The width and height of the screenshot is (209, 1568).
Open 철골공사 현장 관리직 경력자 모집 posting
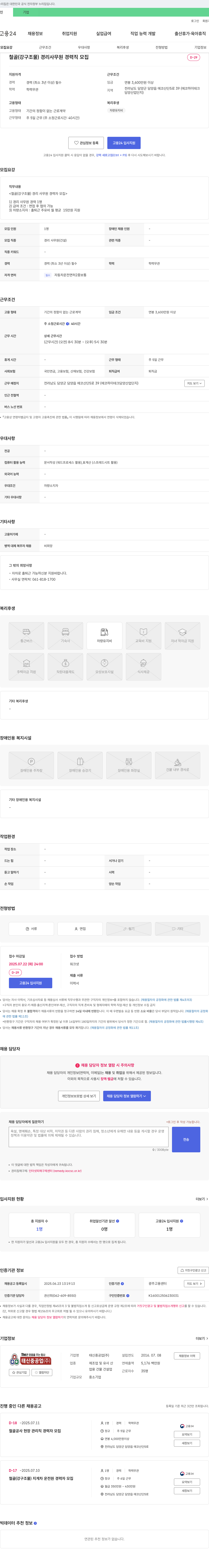point(35,1431)
